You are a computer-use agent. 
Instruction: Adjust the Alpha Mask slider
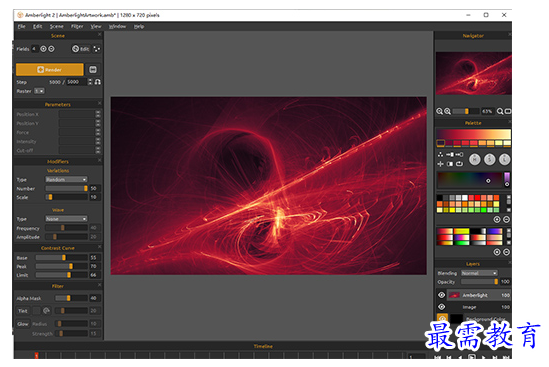coord(71,298)
